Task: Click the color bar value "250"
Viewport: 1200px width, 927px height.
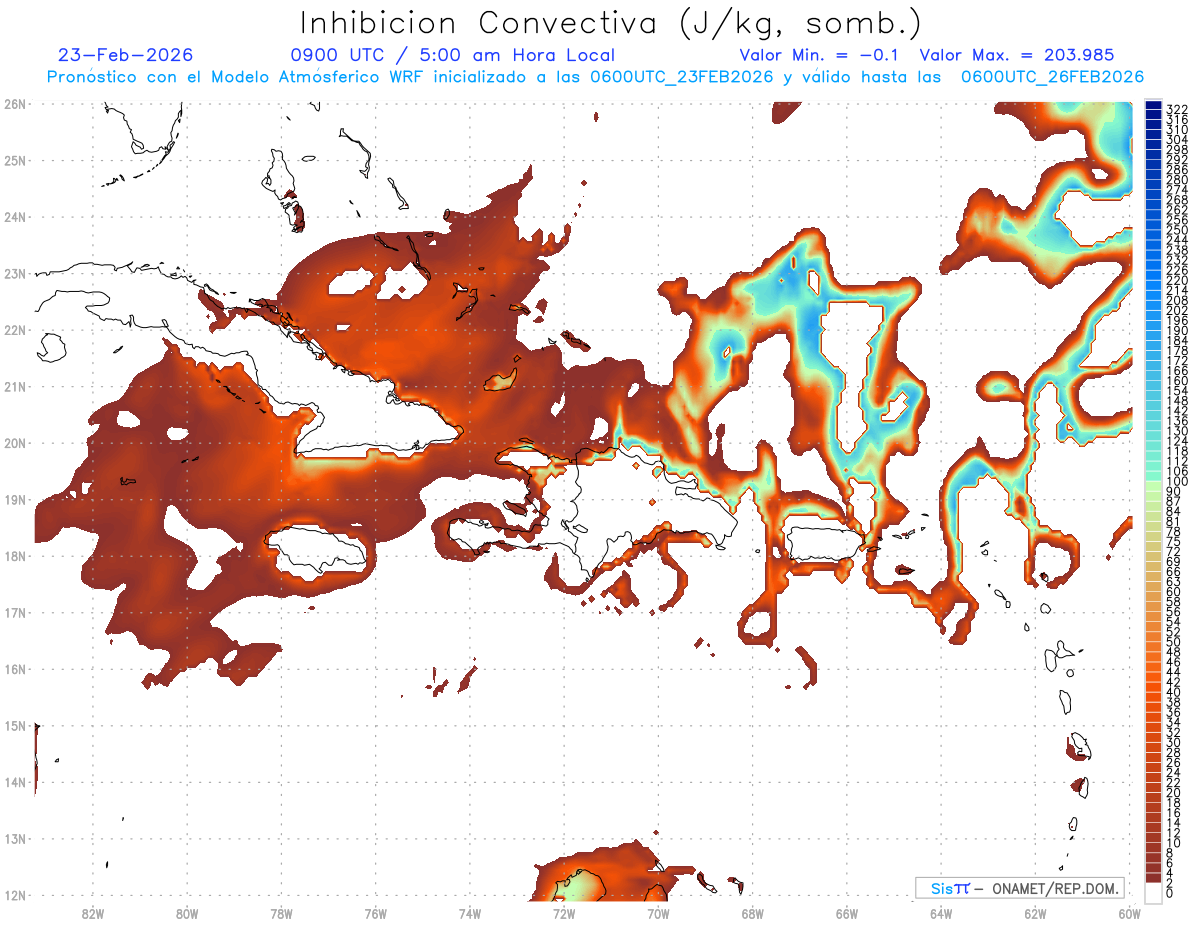Action: 1177,231
